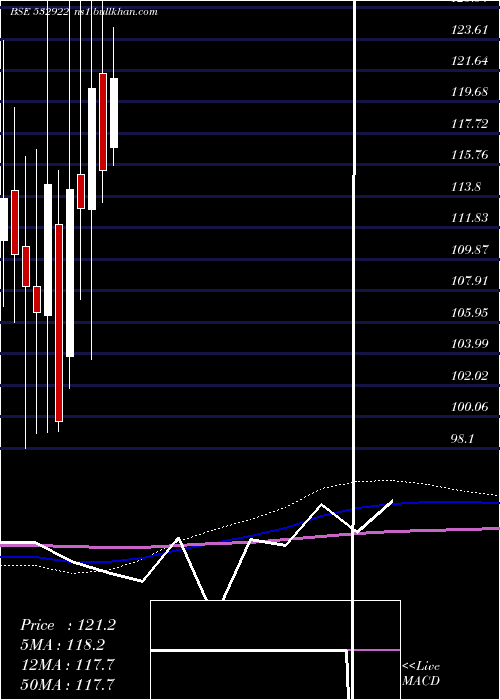Click the 119.68 price axis label

[469, 92]
